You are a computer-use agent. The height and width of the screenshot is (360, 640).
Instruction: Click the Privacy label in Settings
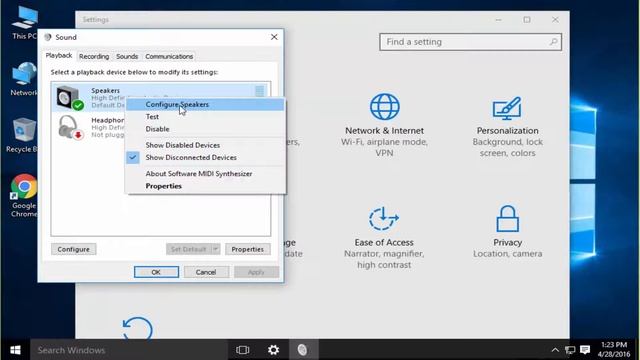[507, 242]
